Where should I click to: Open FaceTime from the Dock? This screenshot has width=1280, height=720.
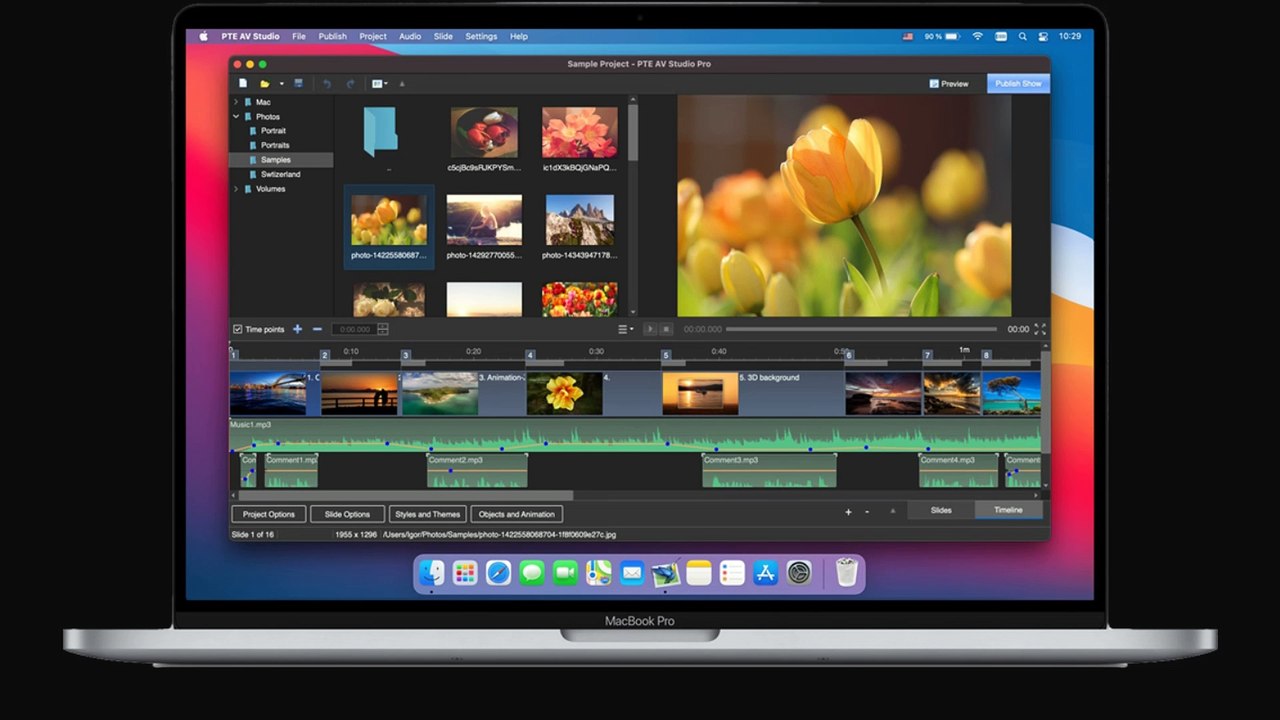565,573
